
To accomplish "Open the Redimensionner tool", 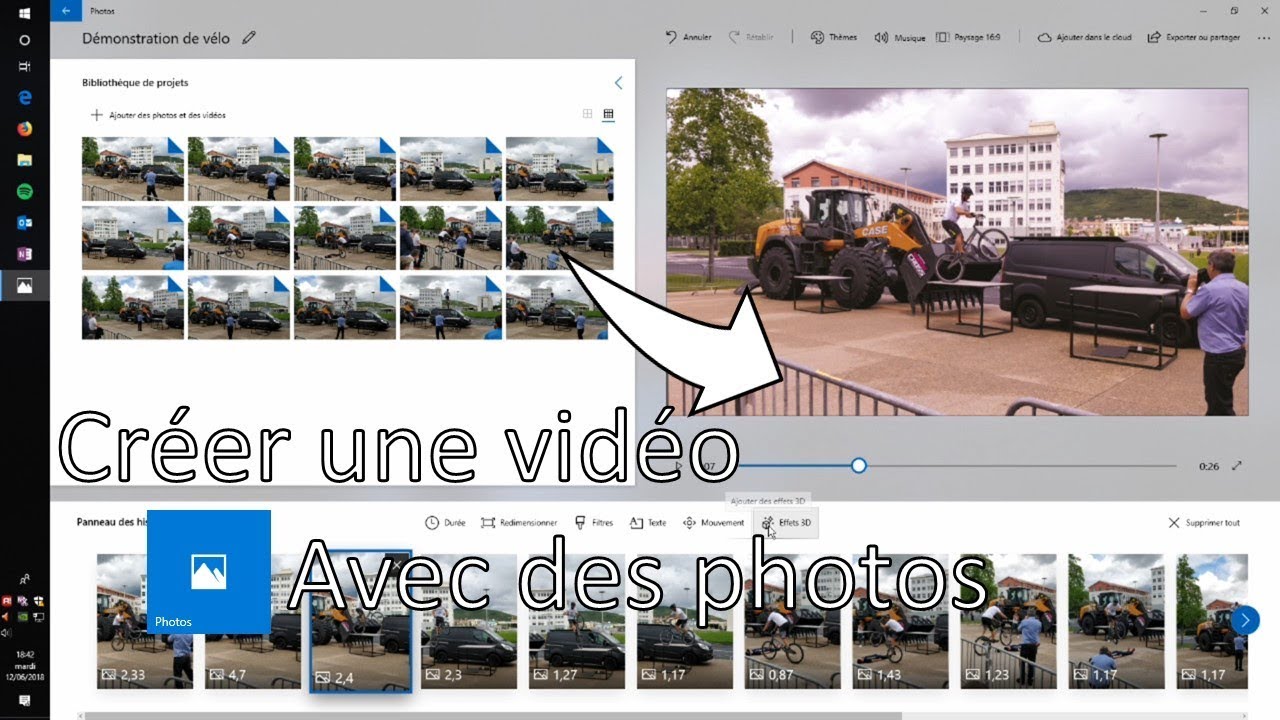I will pos(519,522).
